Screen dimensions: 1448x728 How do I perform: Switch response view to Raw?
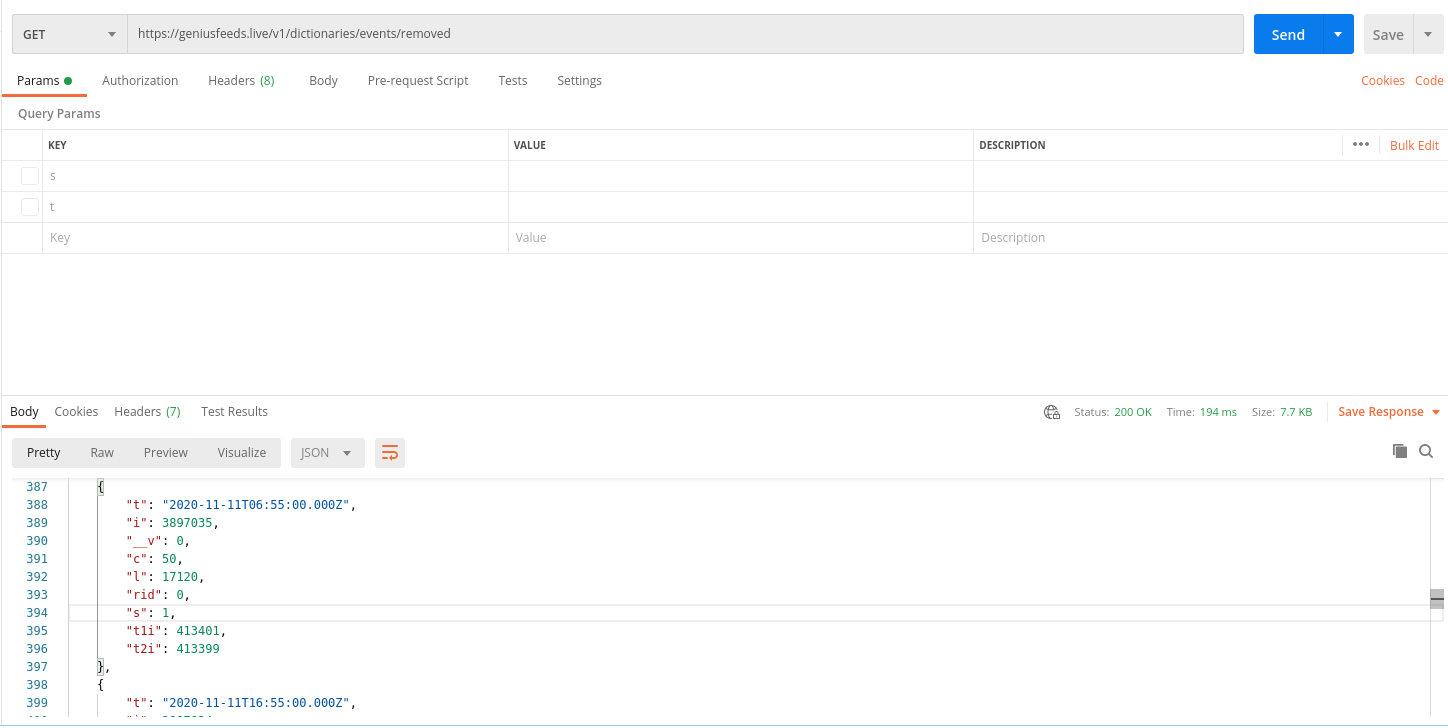click(x=101, y=452)
